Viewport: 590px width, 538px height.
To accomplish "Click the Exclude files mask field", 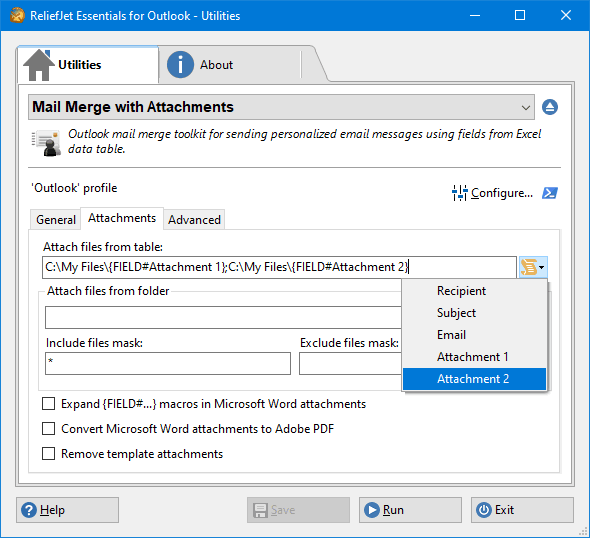I will [x=350, y=363].
